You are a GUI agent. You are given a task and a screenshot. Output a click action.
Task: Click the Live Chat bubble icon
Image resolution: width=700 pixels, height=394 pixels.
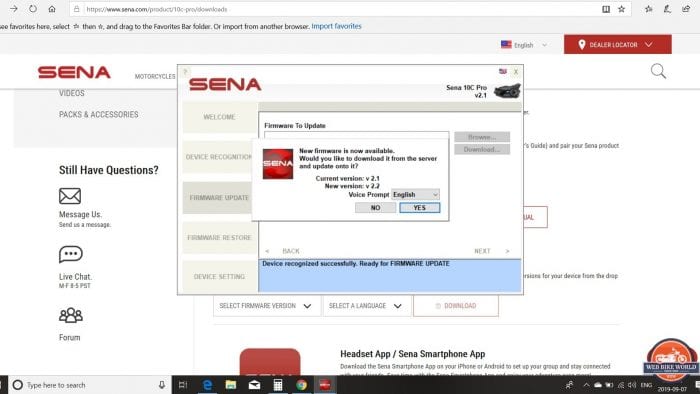pyautogui.click(x=71, y=254)
